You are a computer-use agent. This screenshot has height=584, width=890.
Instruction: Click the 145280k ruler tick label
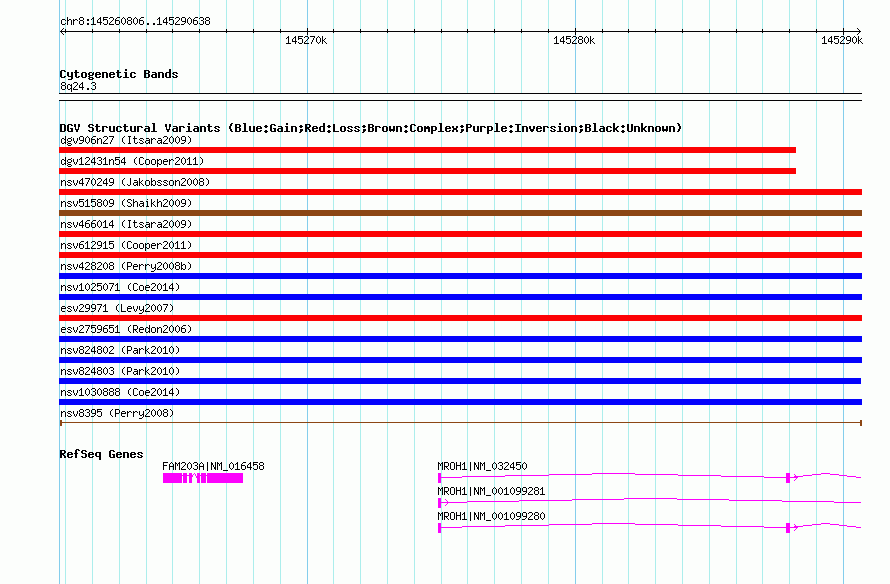pyautogui.click(x=574, y=40)
